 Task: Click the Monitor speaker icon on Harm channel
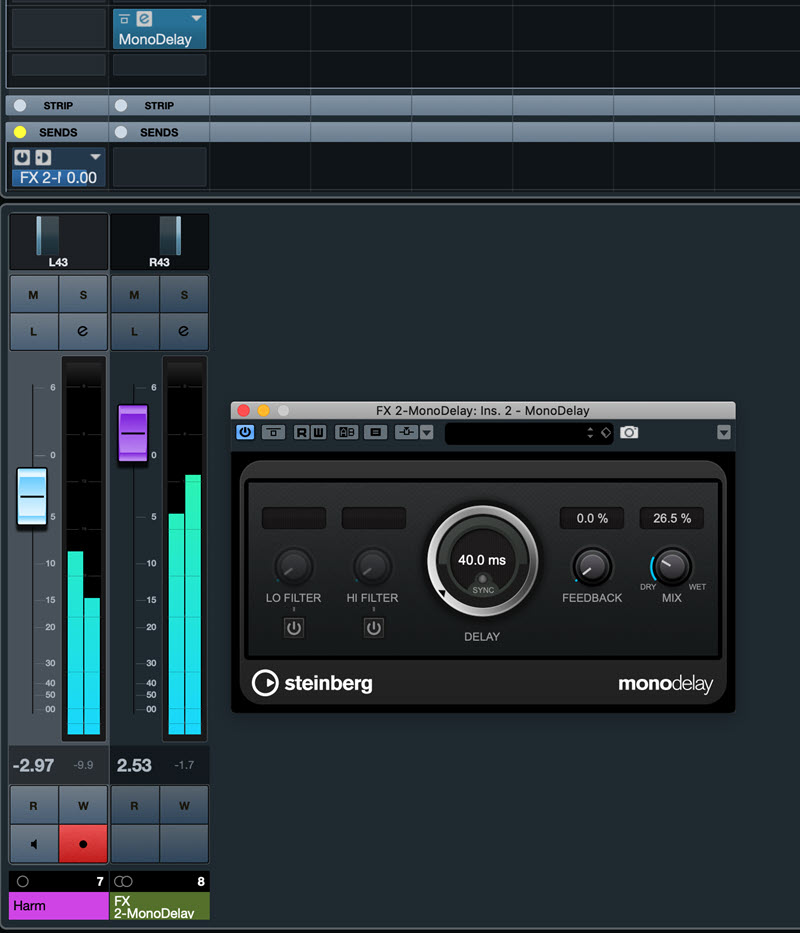(x=34, y=843)
